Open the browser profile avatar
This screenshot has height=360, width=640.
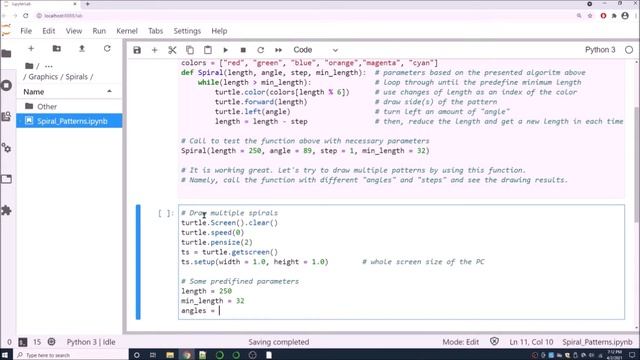coord(625,16)
